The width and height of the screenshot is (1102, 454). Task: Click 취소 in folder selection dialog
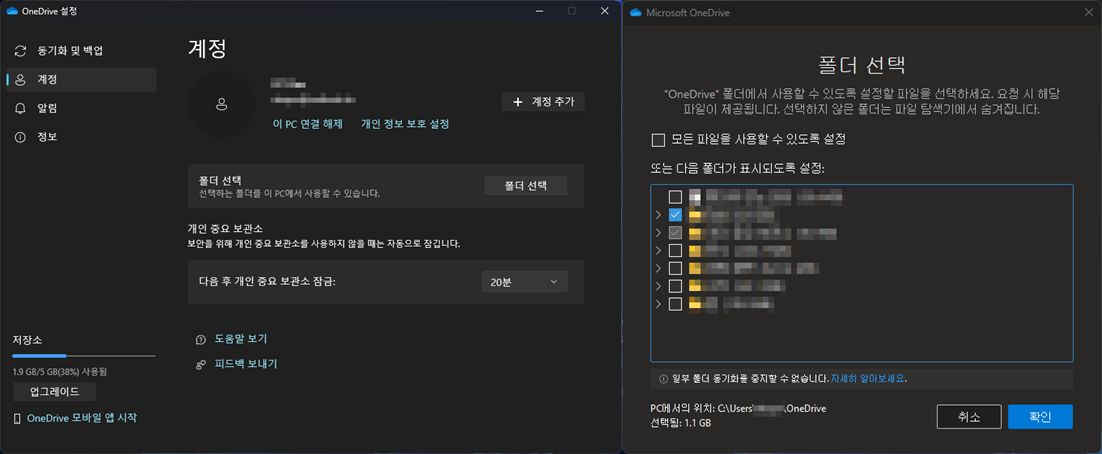[x=969, y=417]
